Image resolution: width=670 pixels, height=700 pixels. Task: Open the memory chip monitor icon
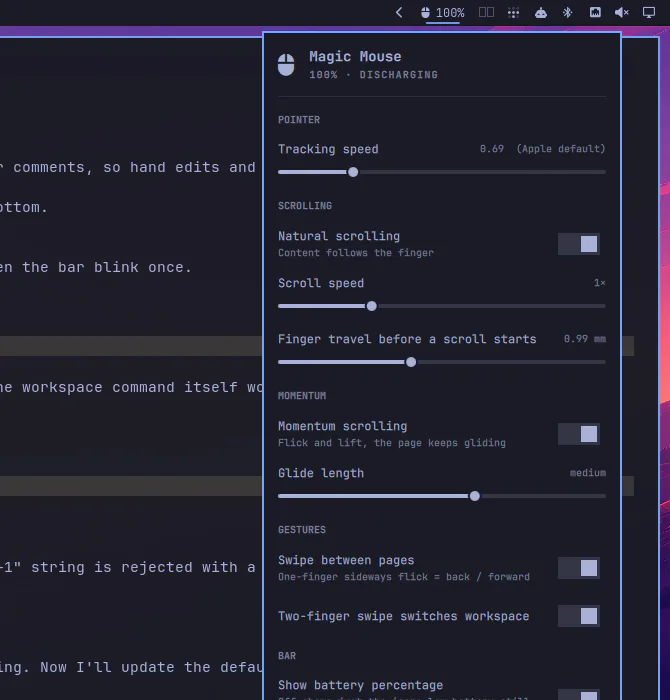[595, 12]
